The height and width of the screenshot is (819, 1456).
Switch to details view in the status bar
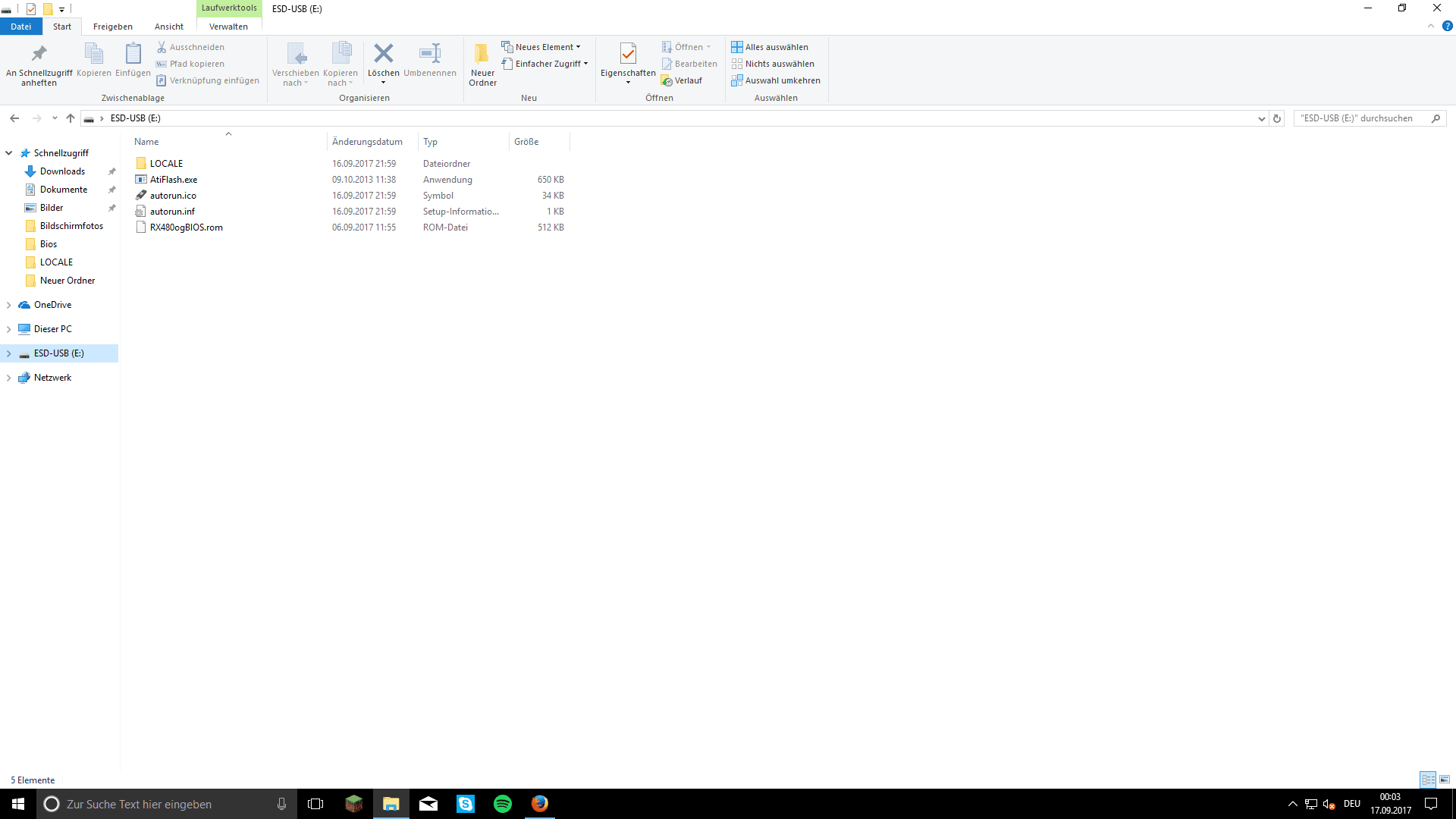pos(1428,780)
